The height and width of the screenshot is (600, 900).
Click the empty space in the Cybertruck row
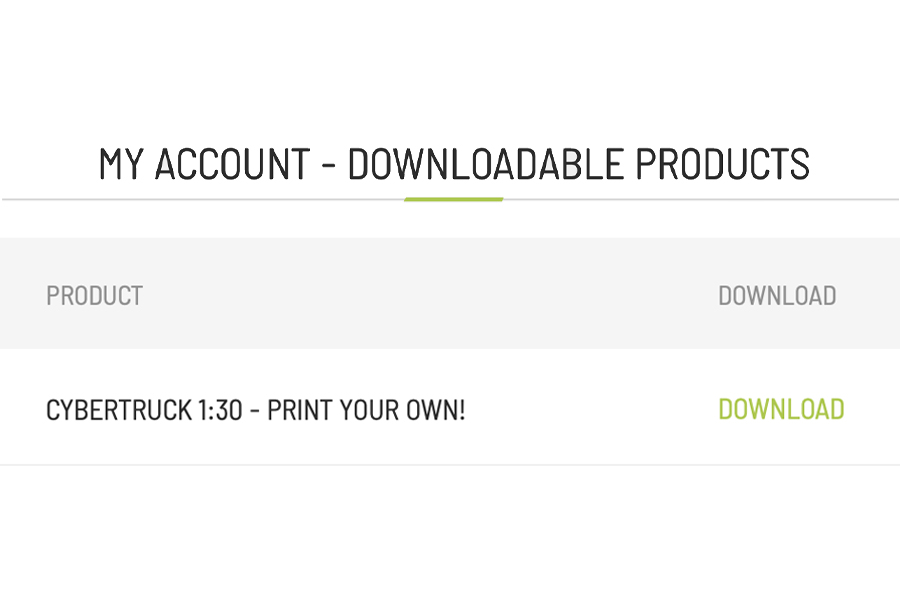(x=591, y=409)
